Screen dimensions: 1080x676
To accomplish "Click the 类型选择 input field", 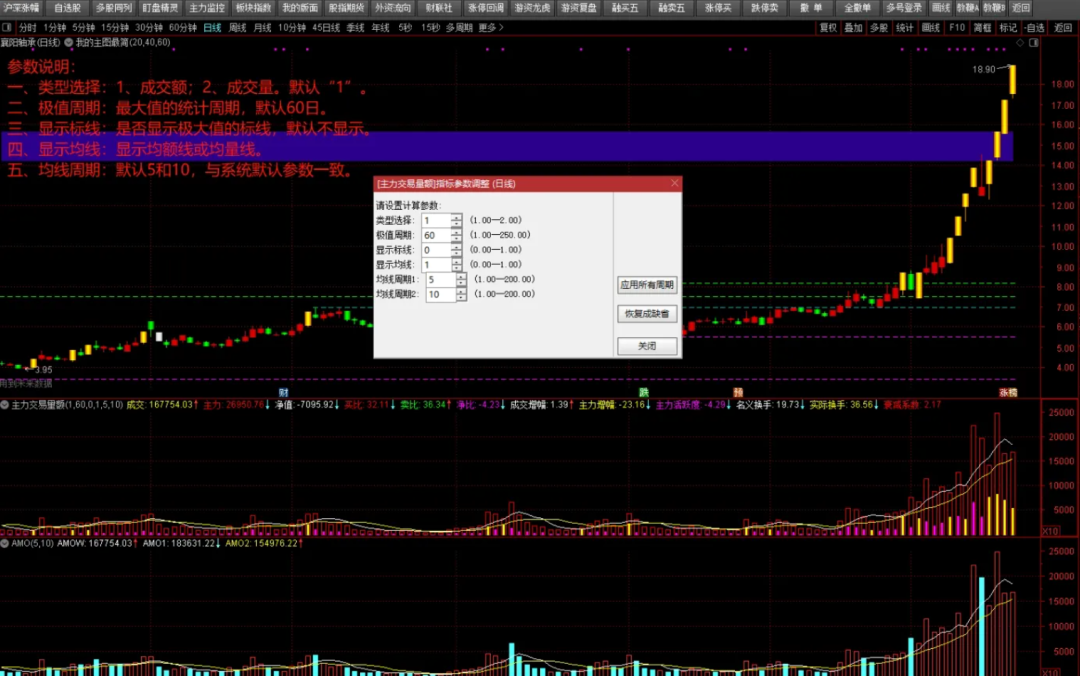I will click(x=436, y=221).
